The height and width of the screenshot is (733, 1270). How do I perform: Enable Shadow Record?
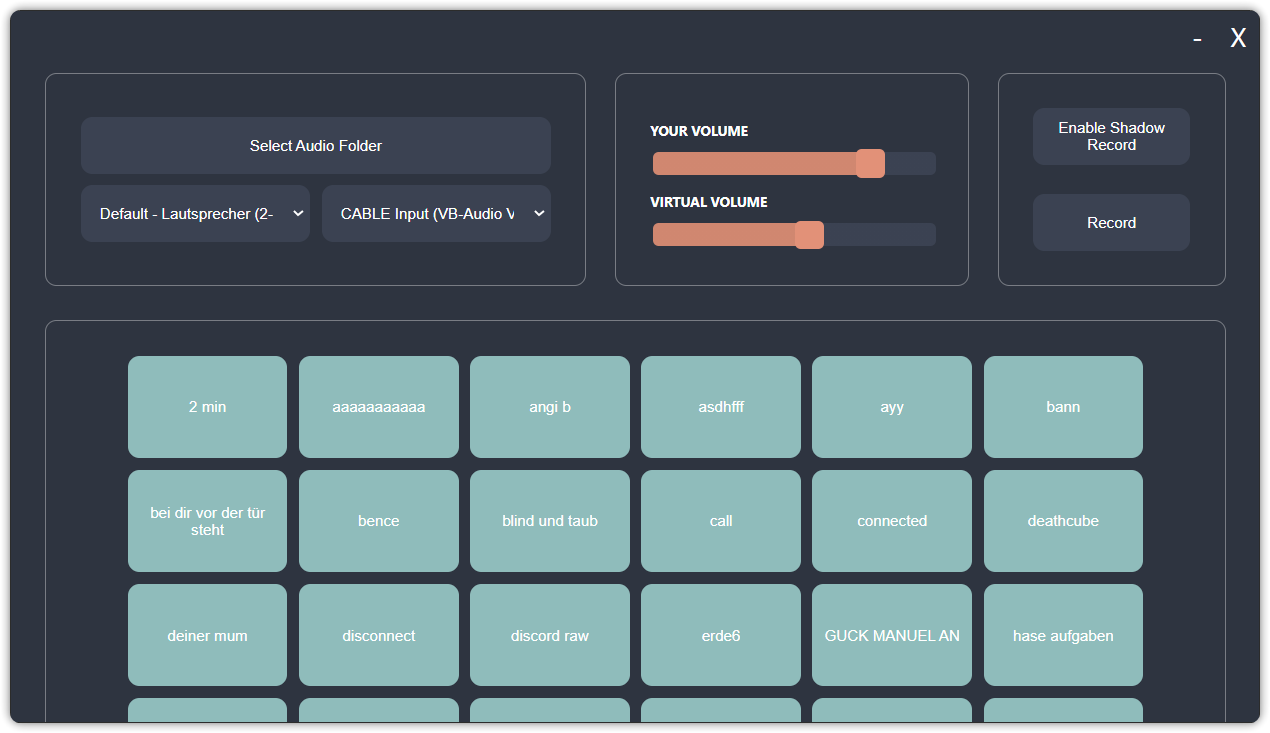tap(1111, 136)
